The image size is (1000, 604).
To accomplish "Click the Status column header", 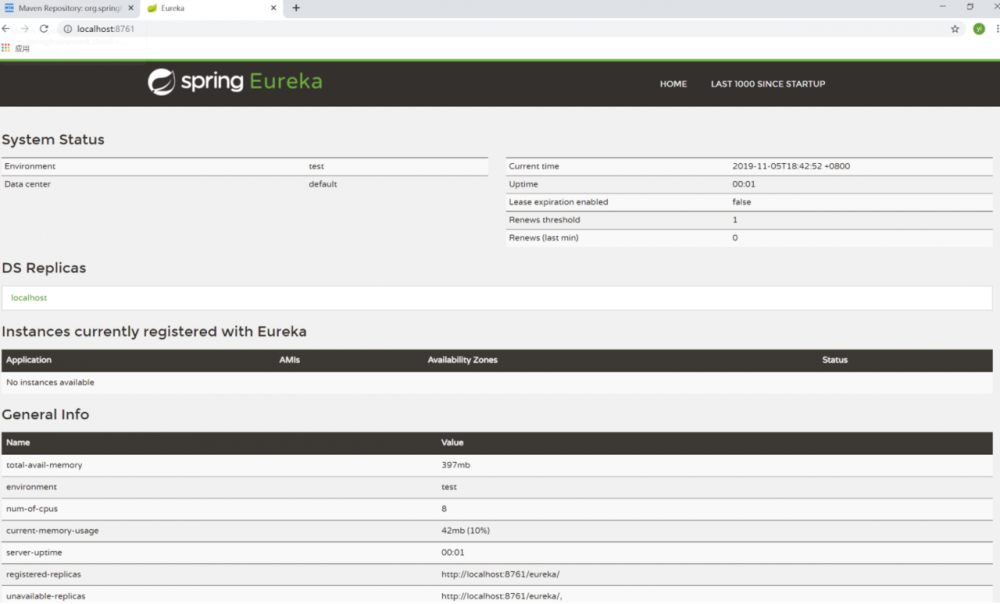I will click(x=835, y=360).
